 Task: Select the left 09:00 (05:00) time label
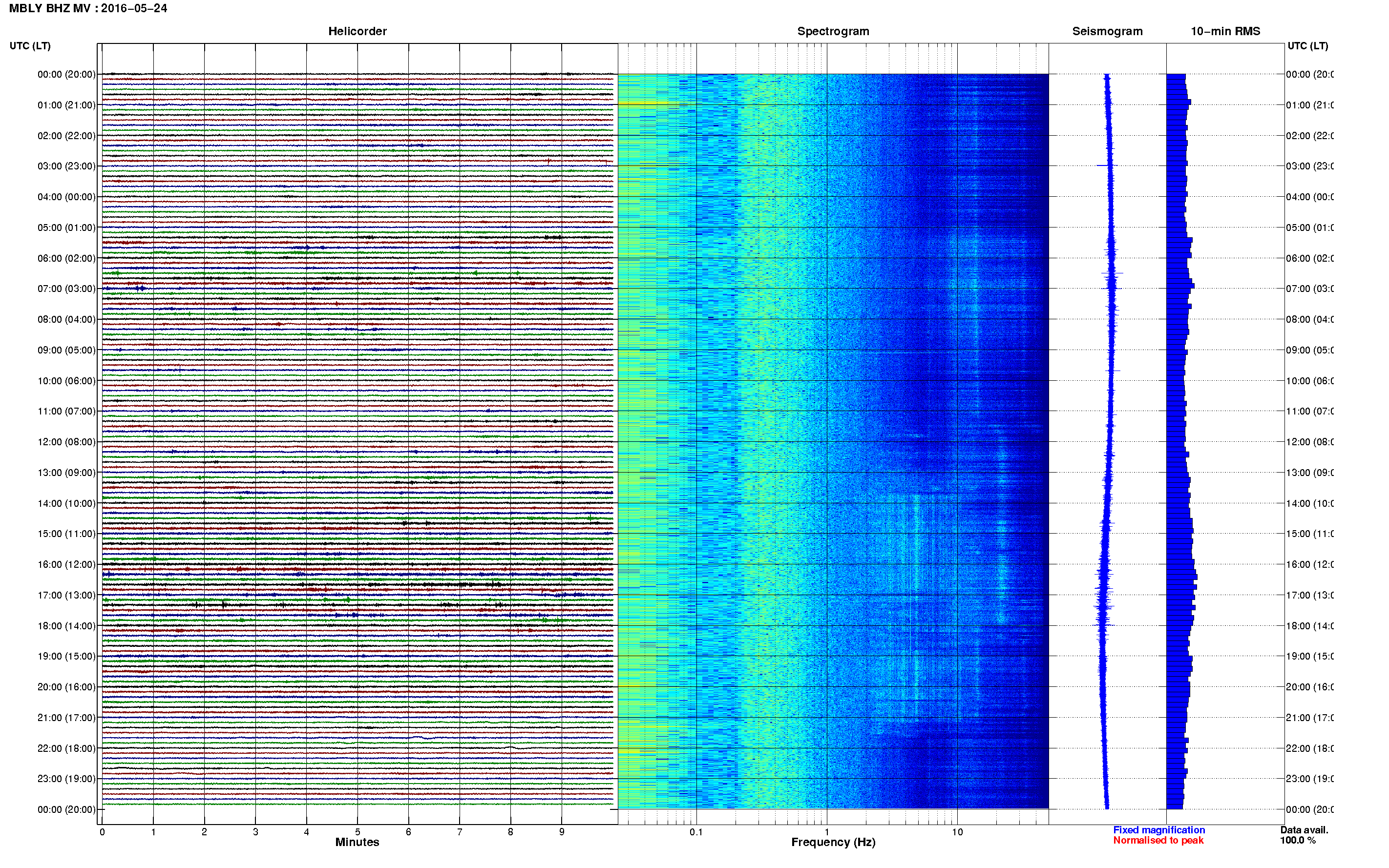[66, 350]
